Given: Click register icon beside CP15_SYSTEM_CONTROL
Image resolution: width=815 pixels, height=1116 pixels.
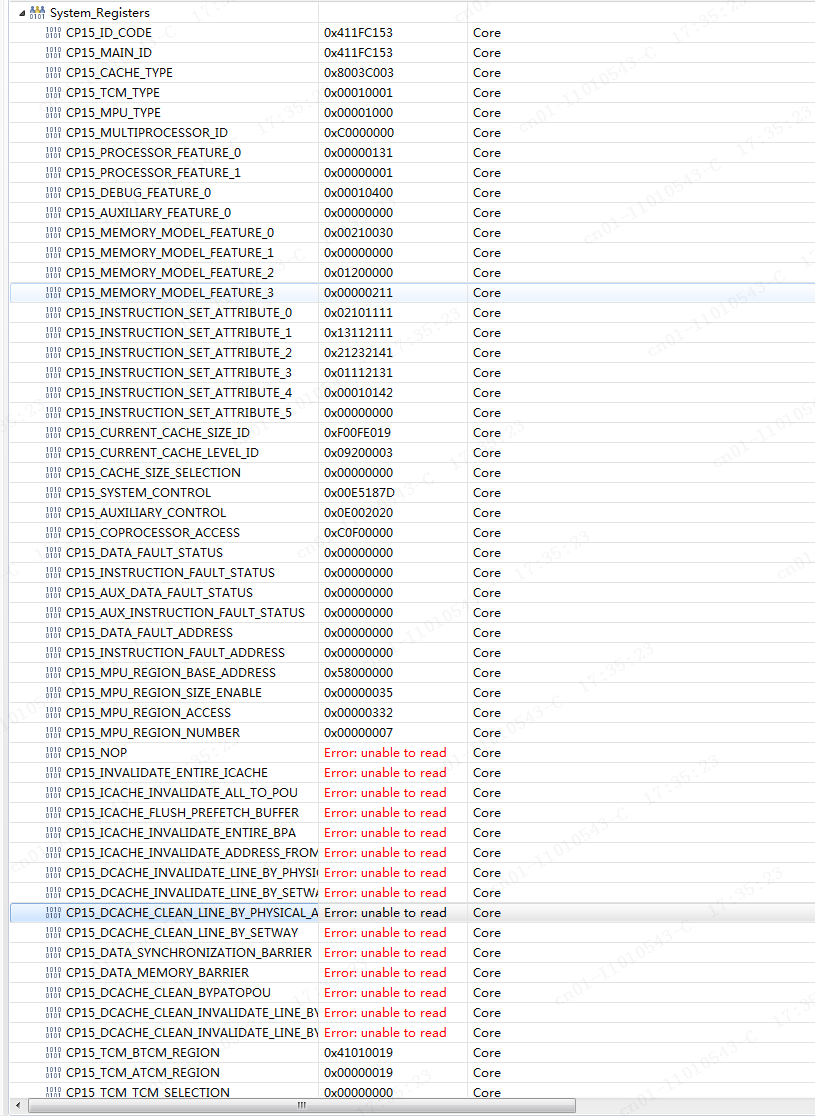Looking at the screenshot, I should 53,493.
